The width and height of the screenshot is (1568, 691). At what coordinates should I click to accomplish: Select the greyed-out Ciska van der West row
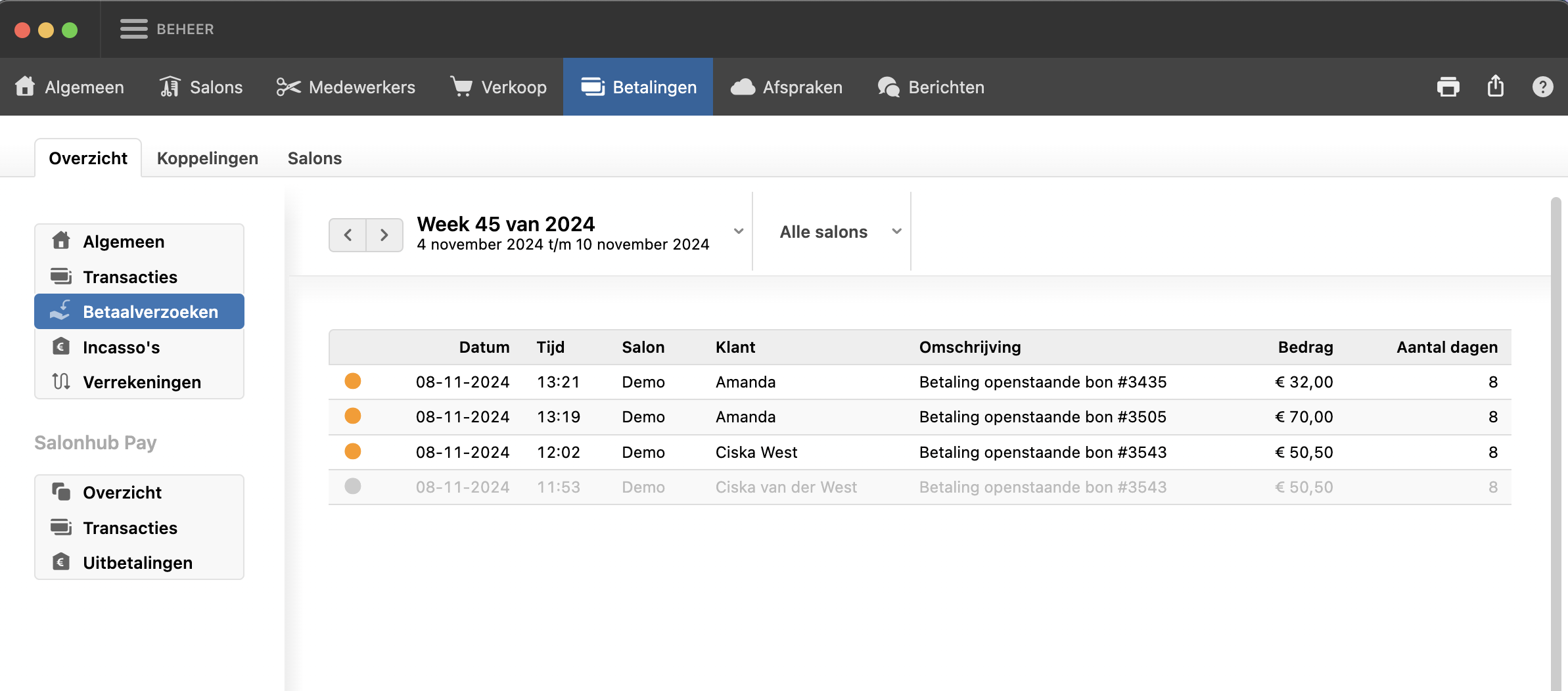[x=786, y=487]
